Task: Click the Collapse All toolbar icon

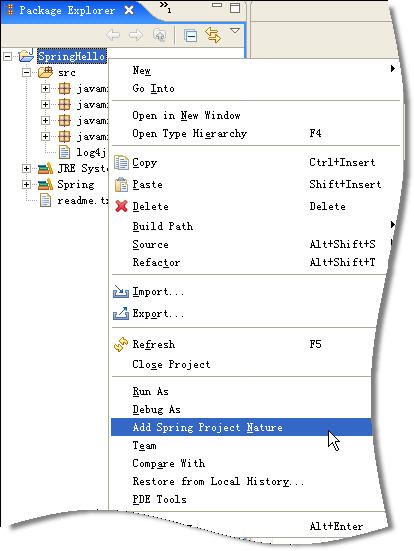Action: tap(190, 35)
